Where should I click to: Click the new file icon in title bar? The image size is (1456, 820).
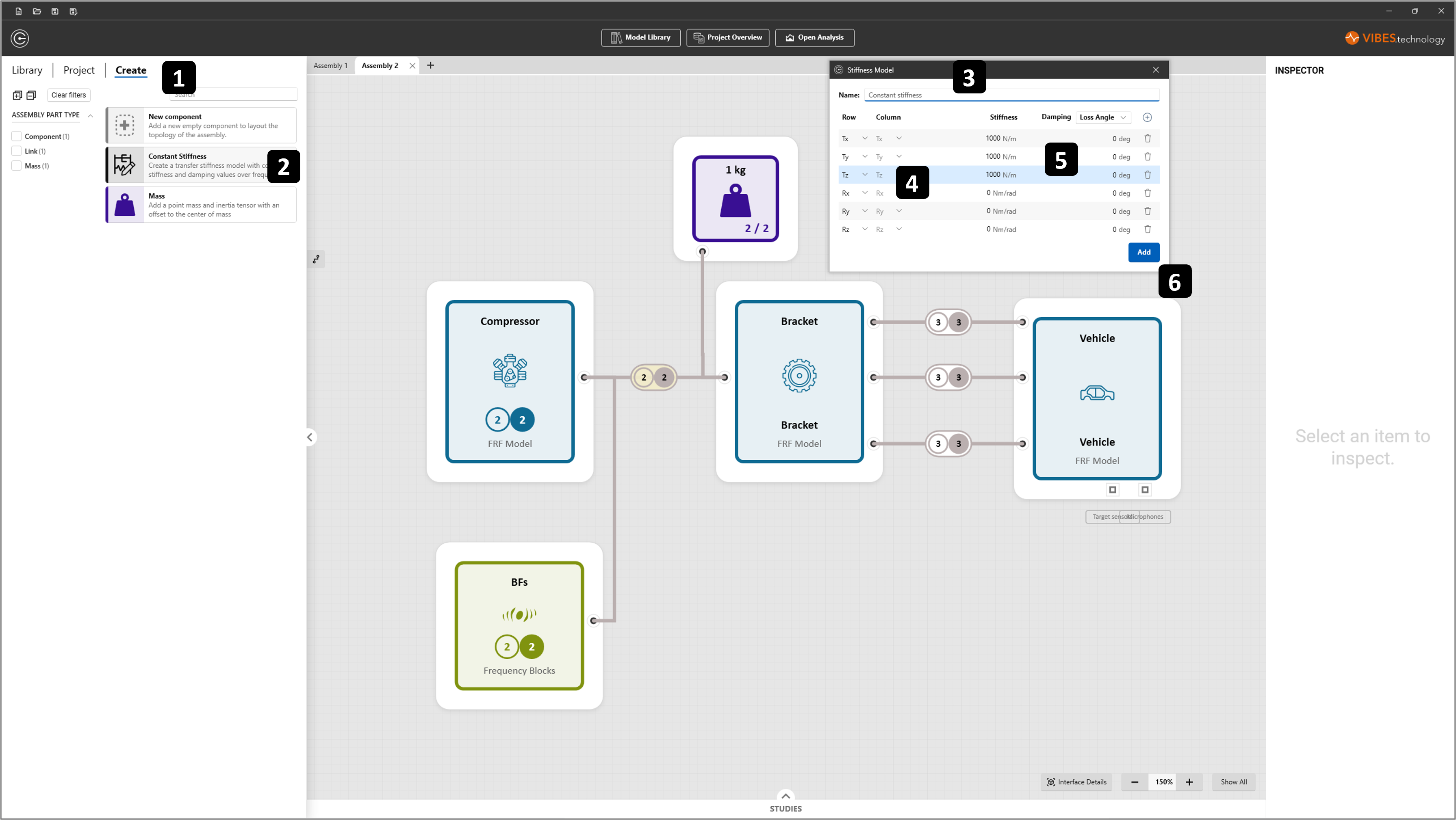click(x=19, y=11)
